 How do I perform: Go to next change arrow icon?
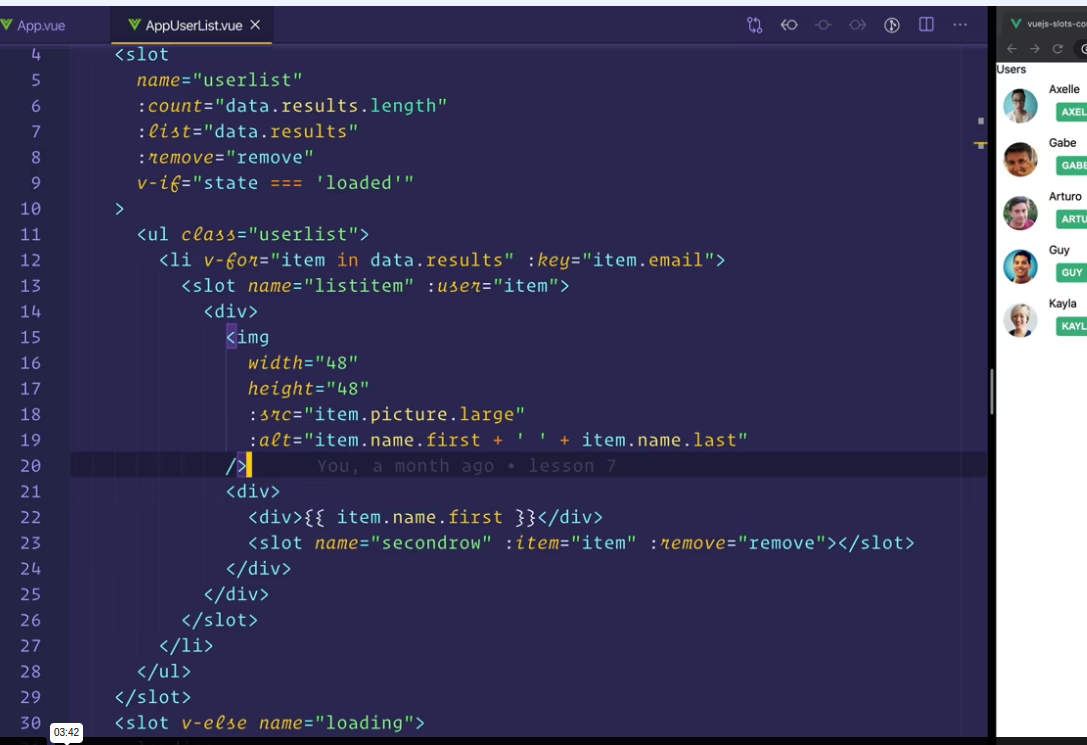pos(858,25)
